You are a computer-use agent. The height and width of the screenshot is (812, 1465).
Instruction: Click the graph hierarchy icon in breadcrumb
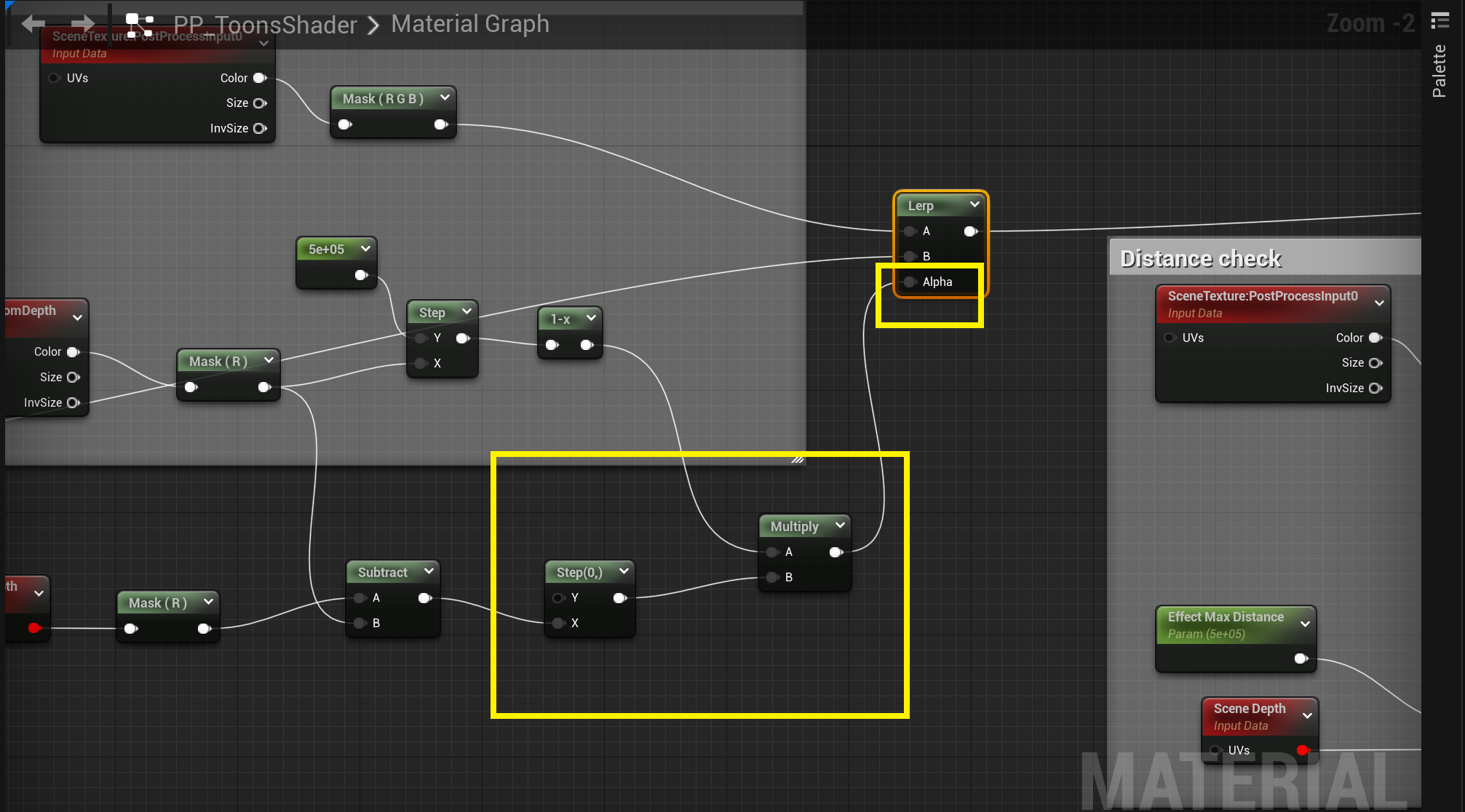point(139,25)
